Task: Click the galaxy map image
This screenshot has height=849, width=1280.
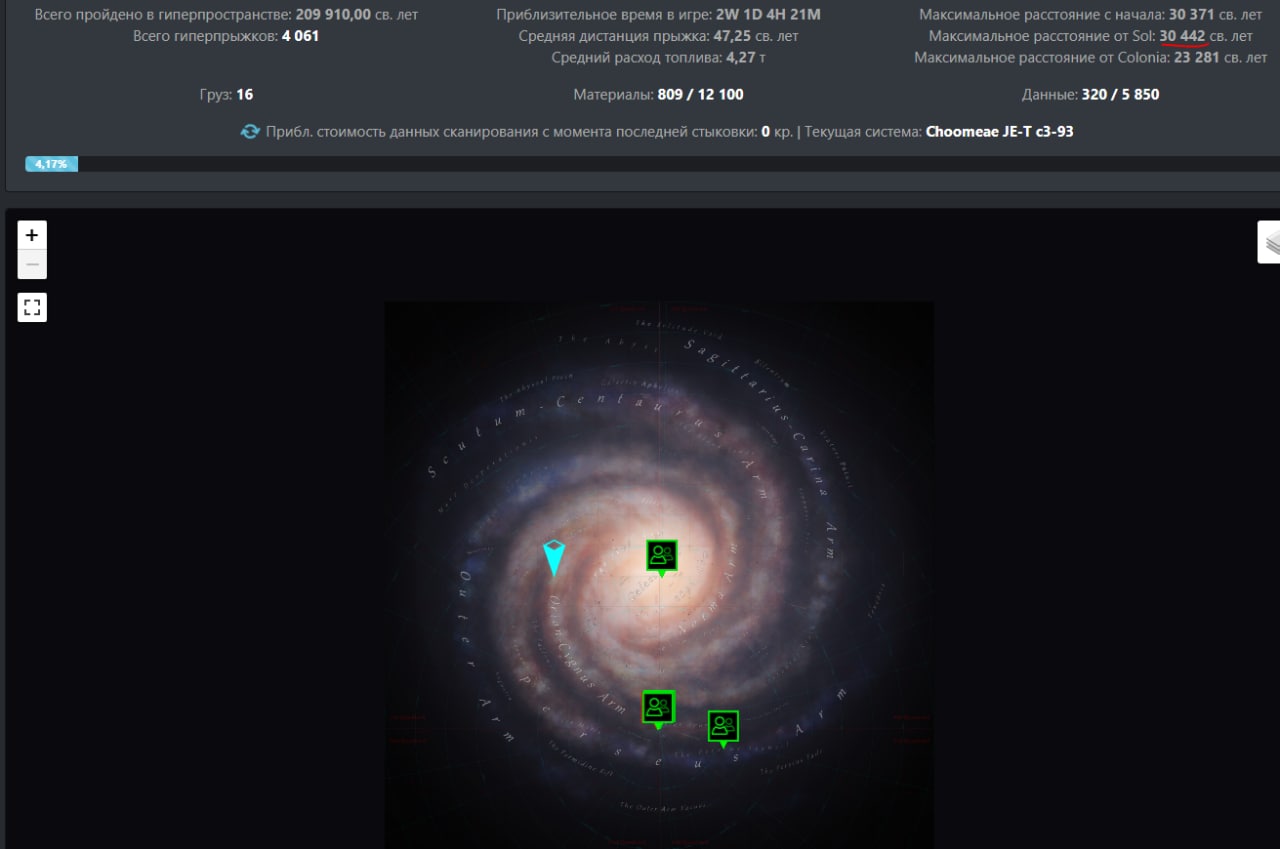Action: click(x=659, y=575)
